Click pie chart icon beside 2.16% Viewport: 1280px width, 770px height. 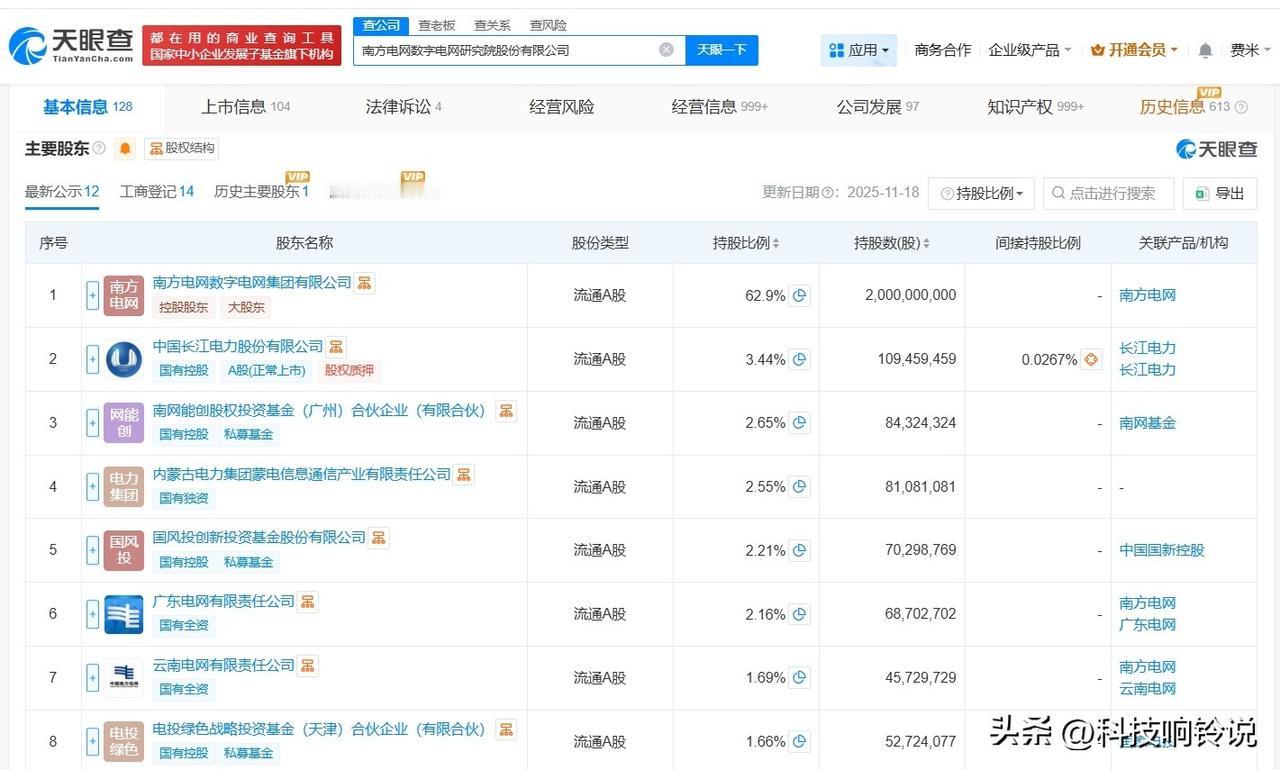(799, 614)
